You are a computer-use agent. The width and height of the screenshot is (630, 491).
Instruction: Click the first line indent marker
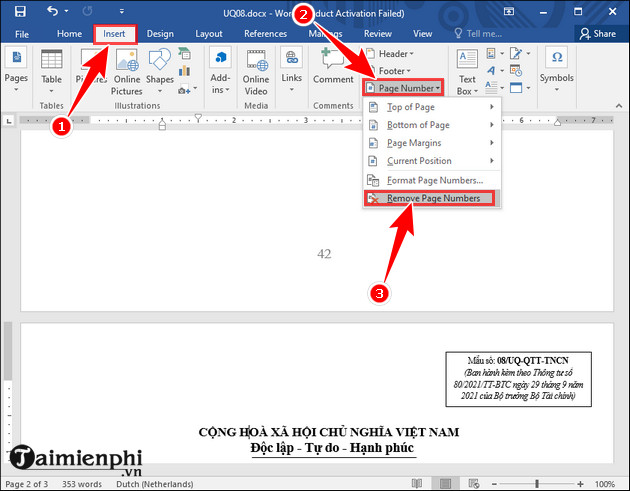[x=198, y=118]
